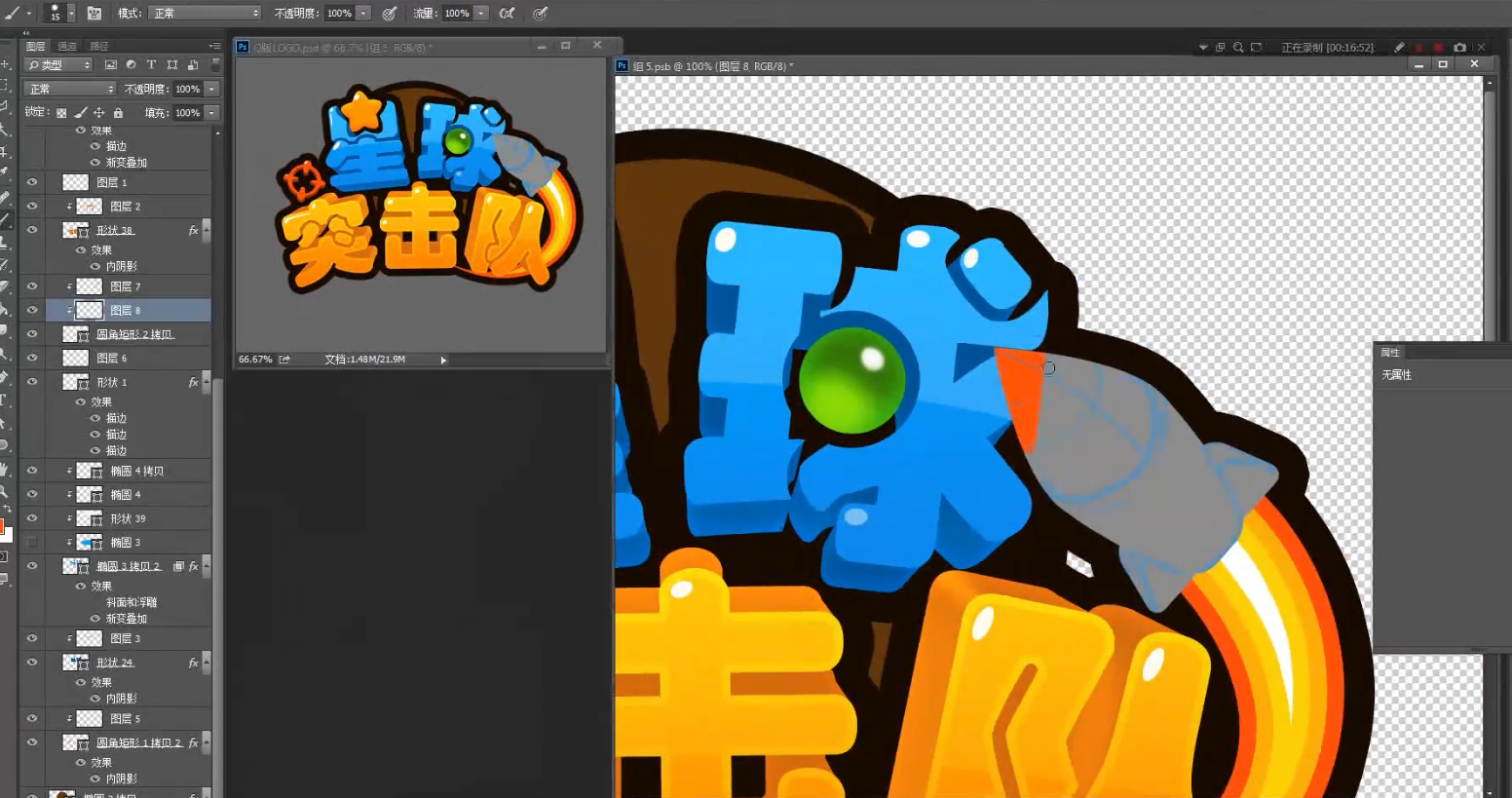The image size is (1512, 798).
Task: Activate the Q版LOGO.psd document window title
Action: click(342, 47)
